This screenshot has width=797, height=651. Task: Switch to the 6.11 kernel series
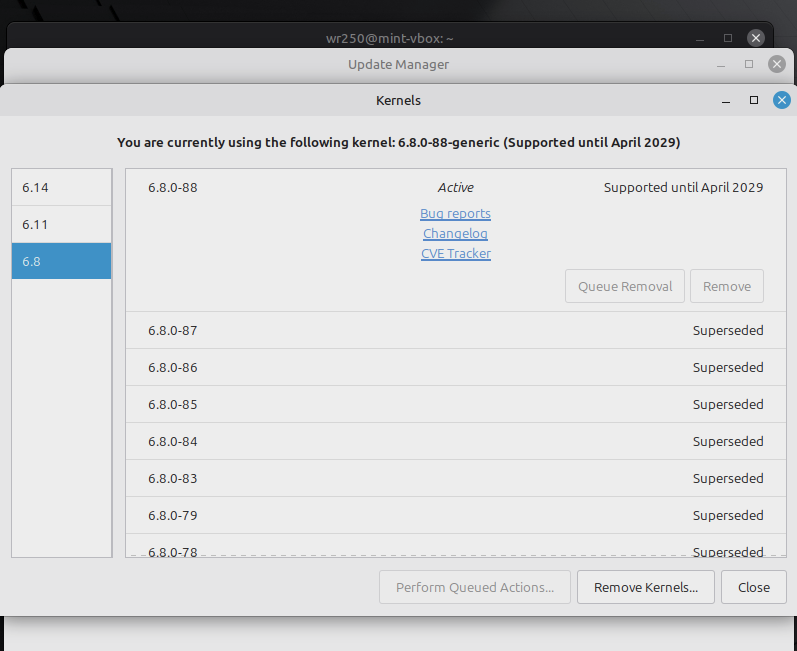coord(61,224)
